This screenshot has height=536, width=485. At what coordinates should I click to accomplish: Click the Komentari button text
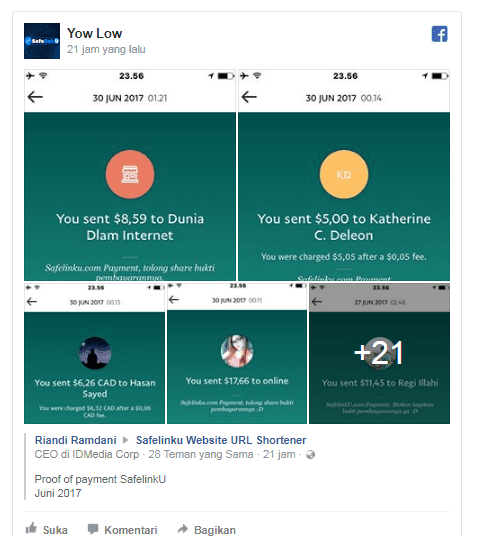pyautogui.click(x=131, y=530)
